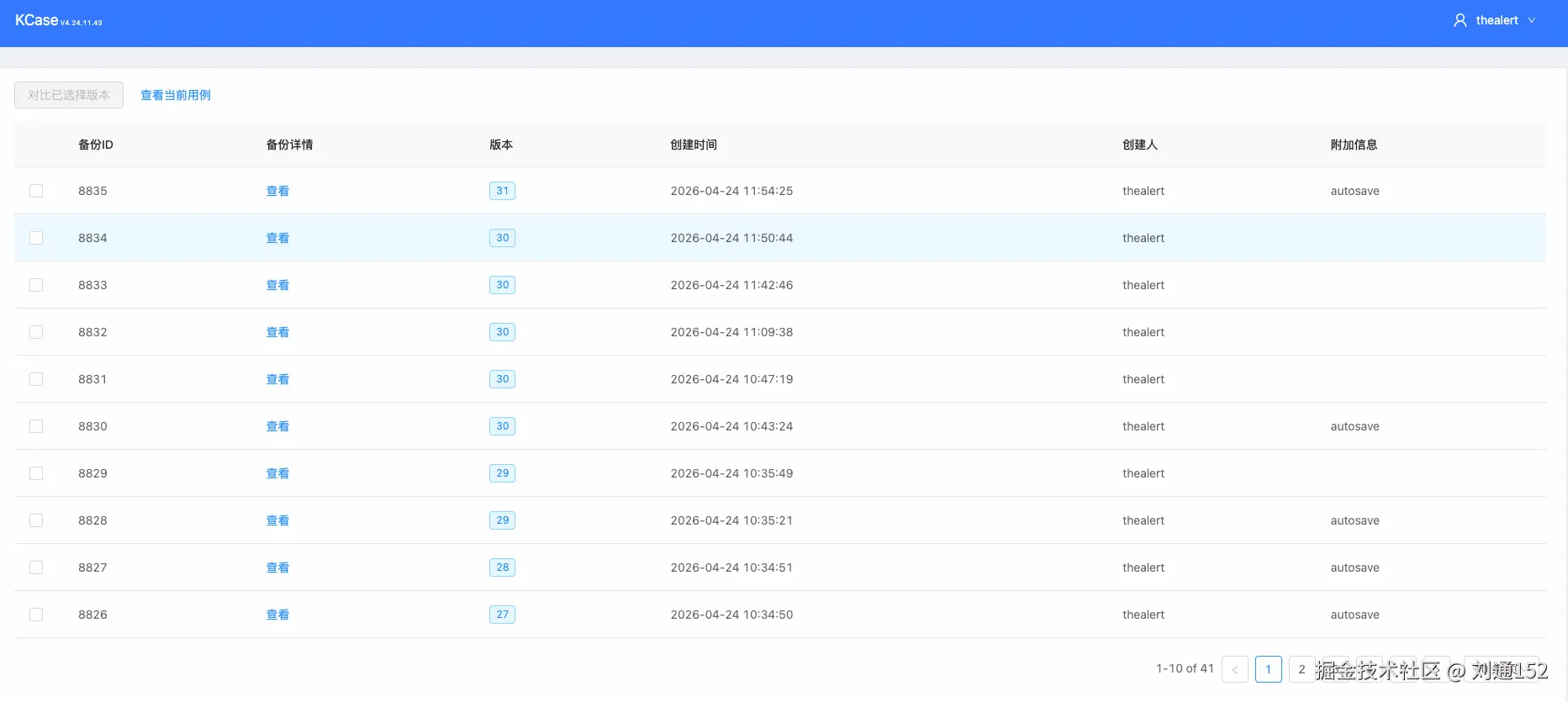The height and width of the screenshot is (702, 1568).
Task: Click creator thealert in row 8834
Action: [1143, 238]
